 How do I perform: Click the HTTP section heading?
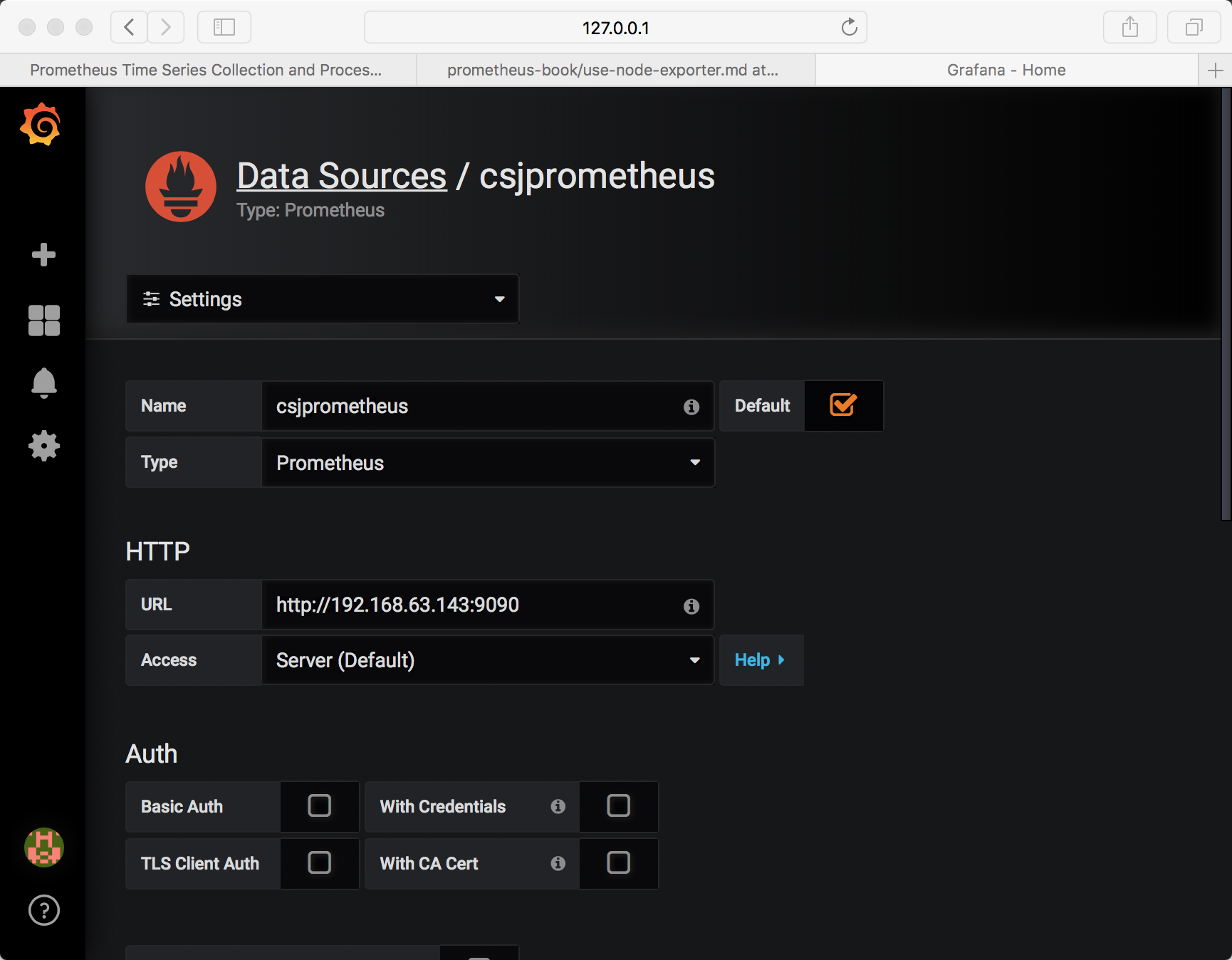(x=157, y=551)
